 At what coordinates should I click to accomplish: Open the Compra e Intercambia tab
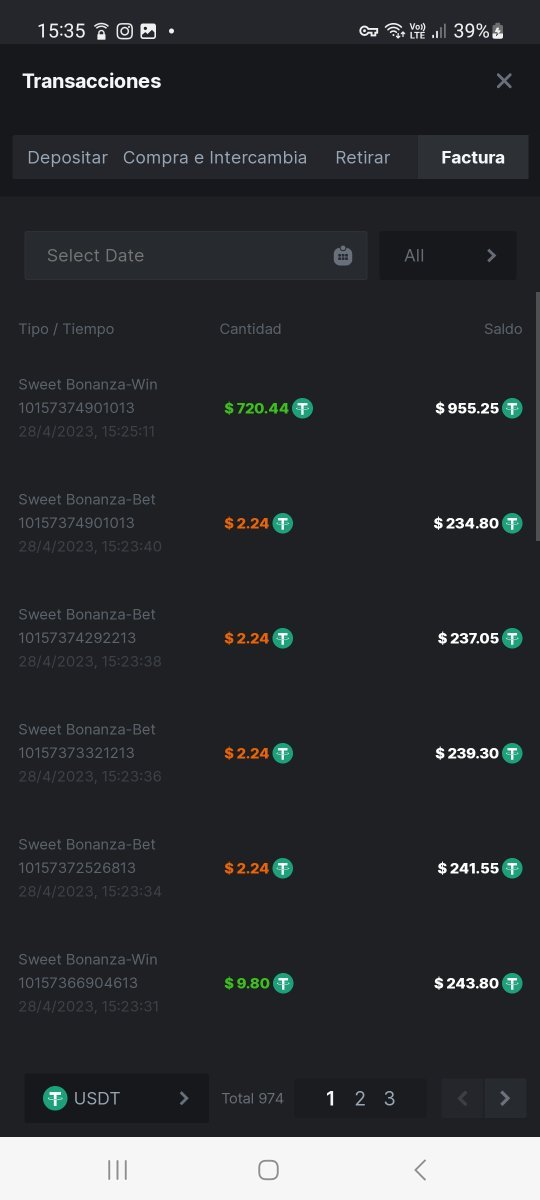(215, 157)
